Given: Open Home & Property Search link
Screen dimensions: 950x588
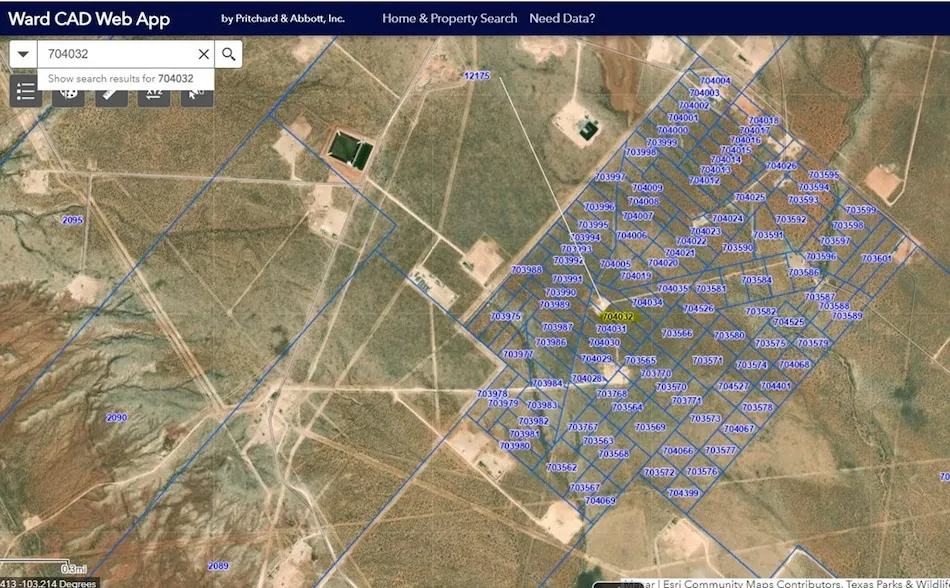Looking at the screenshot, I should (449, 18).
